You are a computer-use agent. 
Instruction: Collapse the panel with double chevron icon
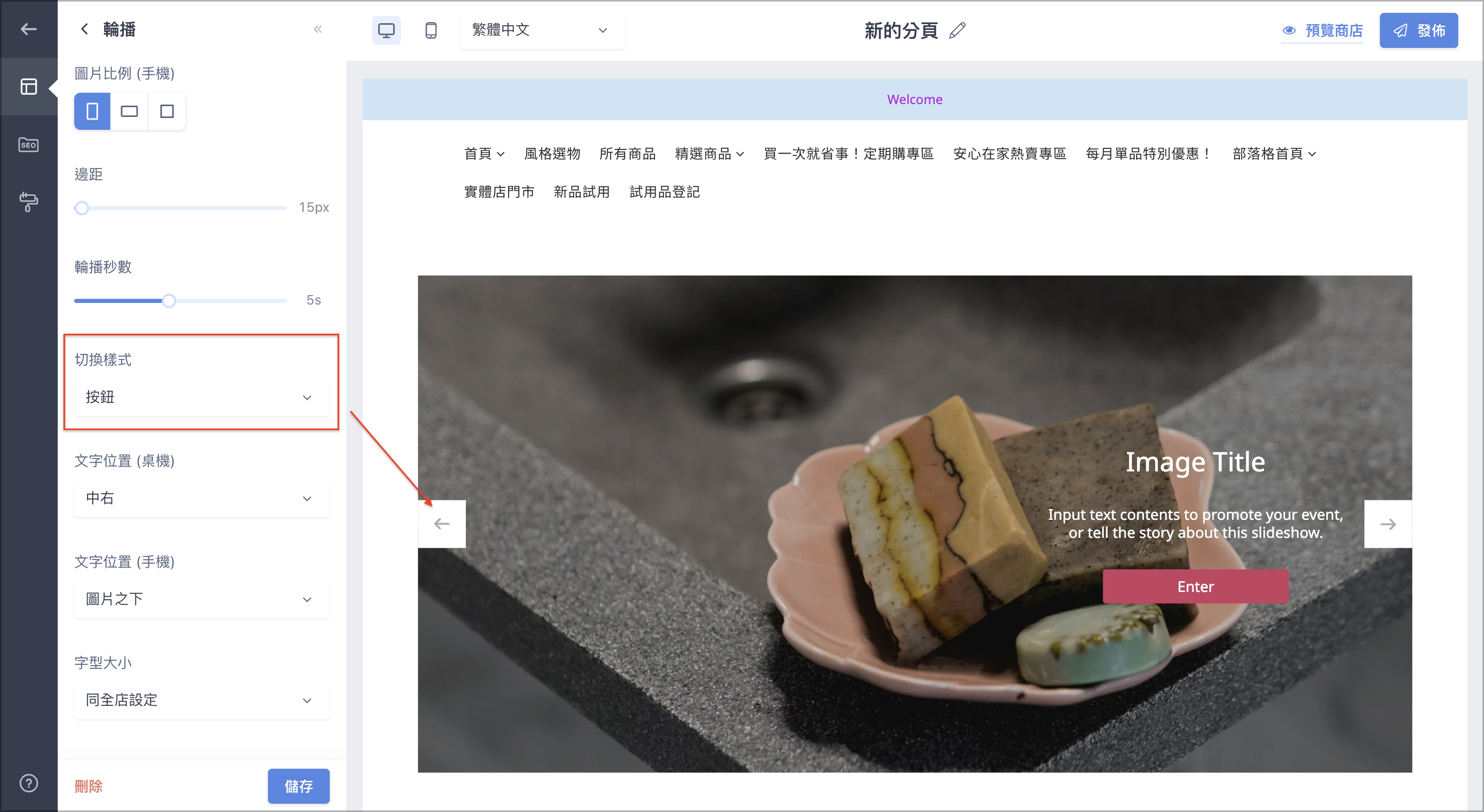pos(318,29)
